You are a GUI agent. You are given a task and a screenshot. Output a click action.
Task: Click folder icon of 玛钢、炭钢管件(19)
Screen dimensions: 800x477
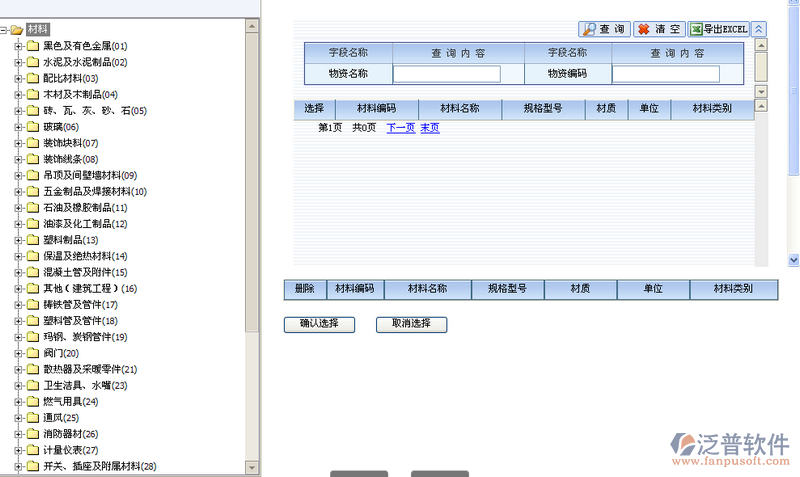click(33, 337)
